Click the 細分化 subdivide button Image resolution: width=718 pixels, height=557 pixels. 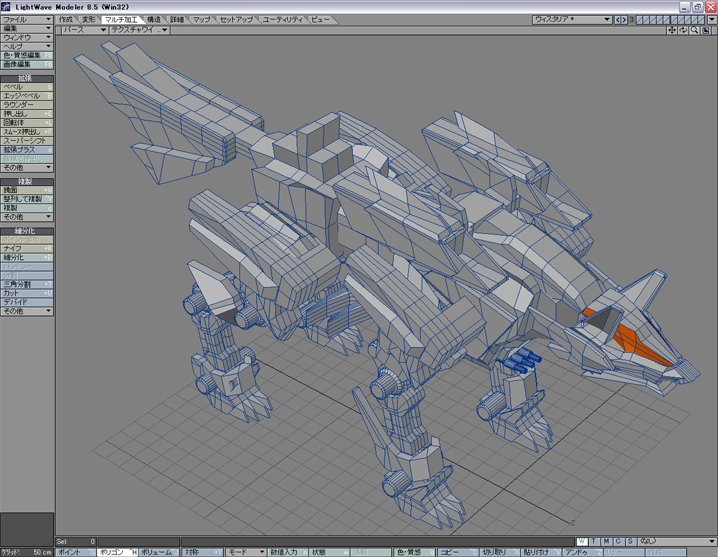27,257
